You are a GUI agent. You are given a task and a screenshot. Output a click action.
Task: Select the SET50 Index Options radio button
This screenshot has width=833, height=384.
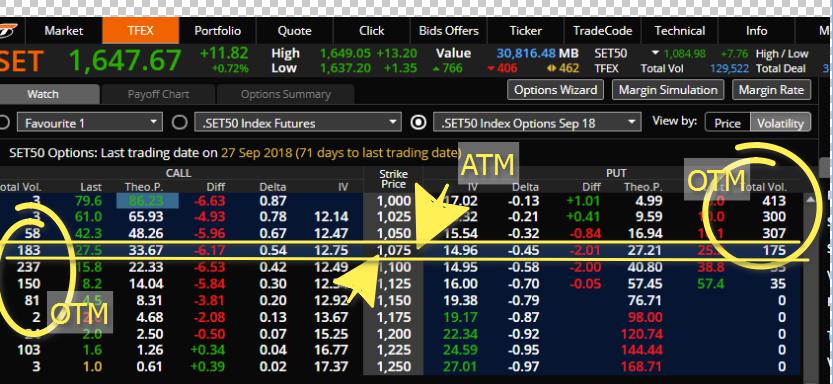point(419,123)
